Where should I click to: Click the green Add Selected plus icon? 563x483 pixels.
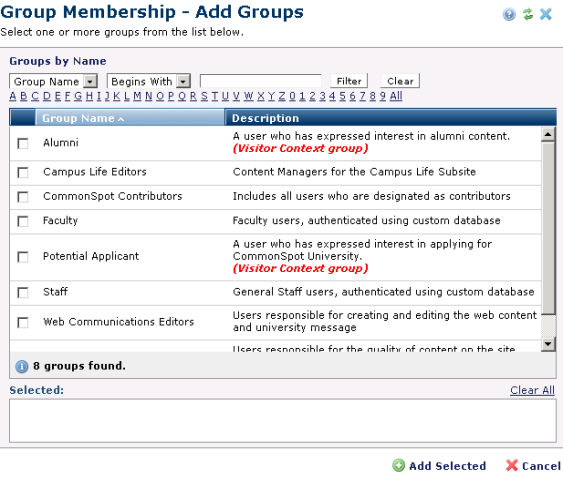[x=398, y=465]
